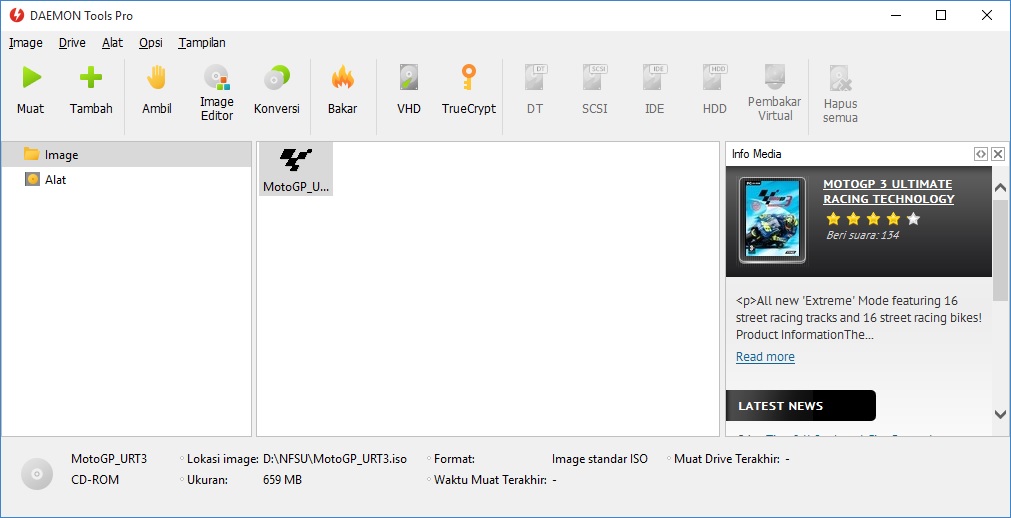Open the Opsi menu

point(151,43)
